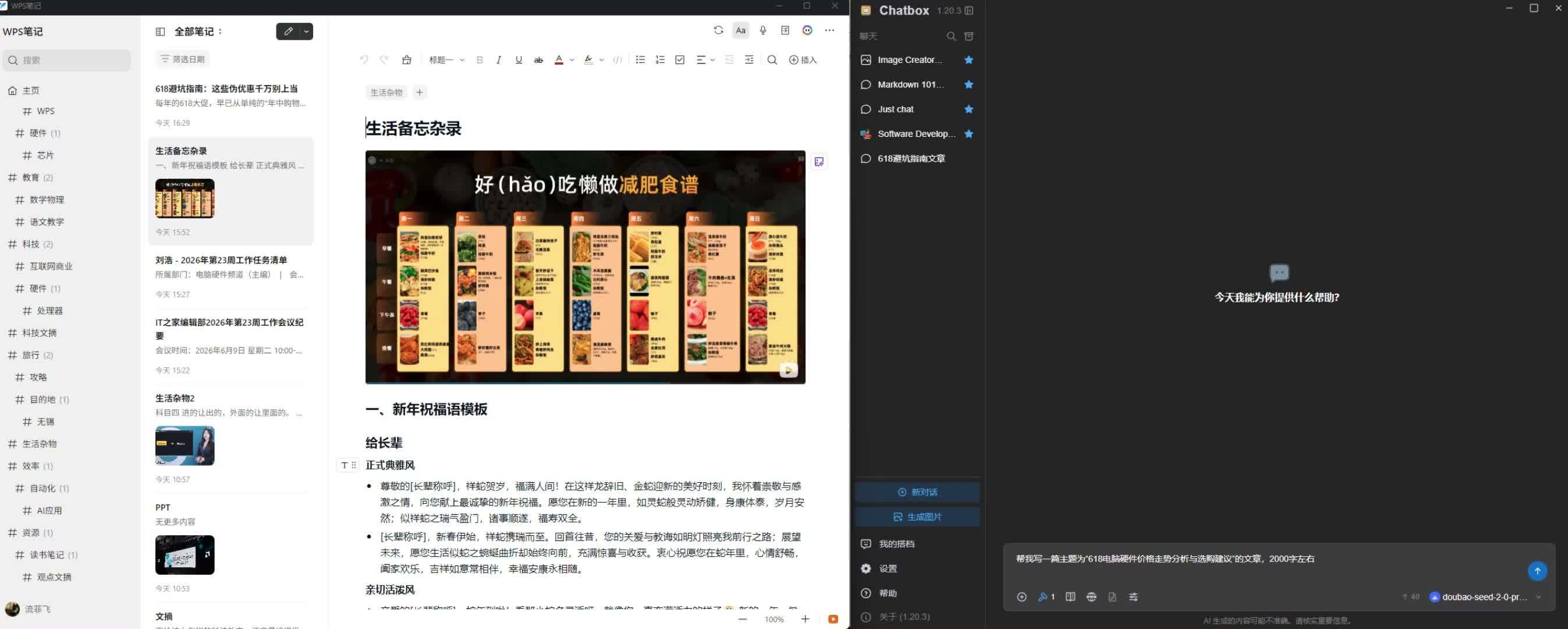This screenshot has height=629, width=1568.
Task: Open the highlight color dropdown arrow
Action: 601,59
